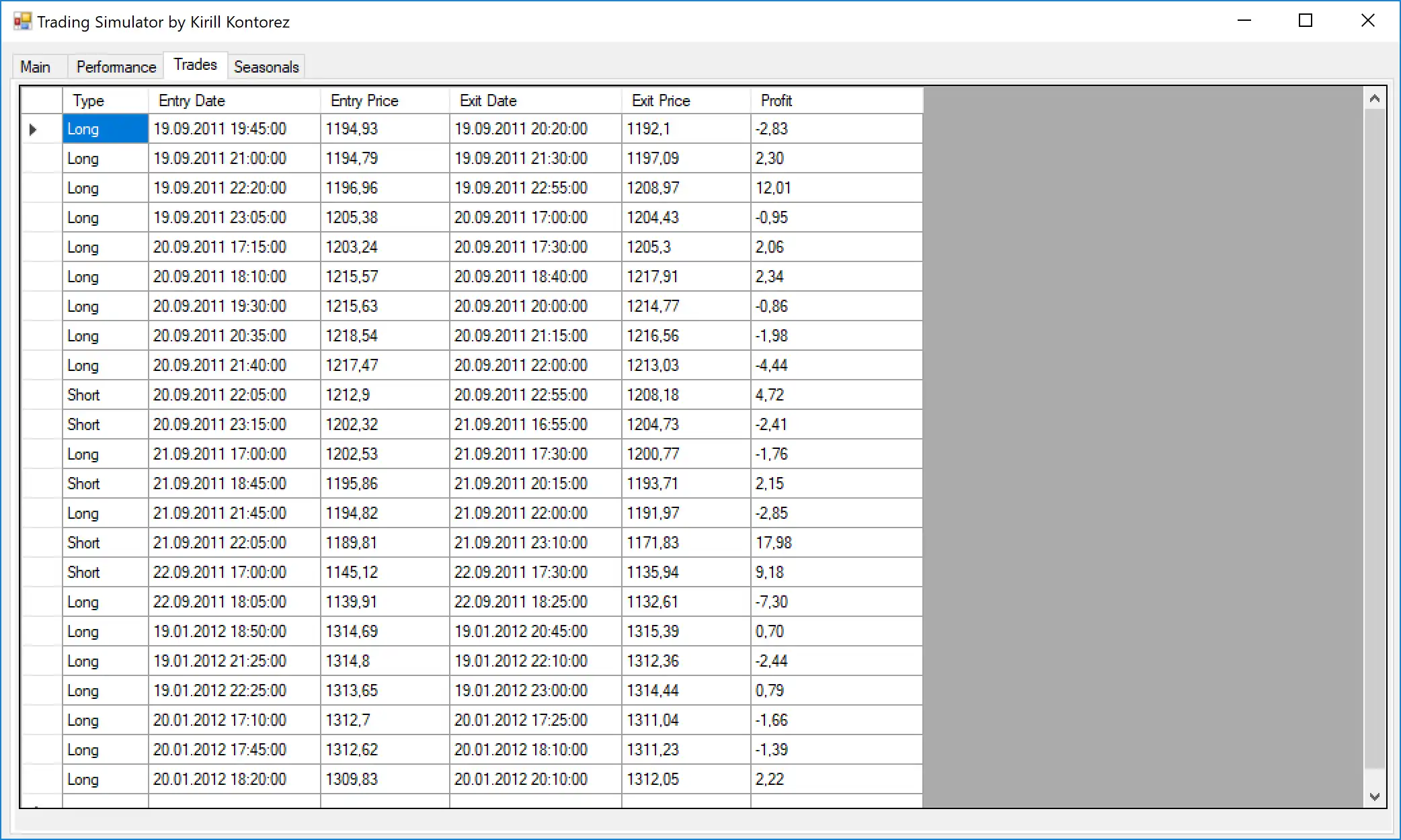Select row header of the 12,01 profit trade
The width and height of the screenshot is (1401, 840).
(x=42, y=188)
